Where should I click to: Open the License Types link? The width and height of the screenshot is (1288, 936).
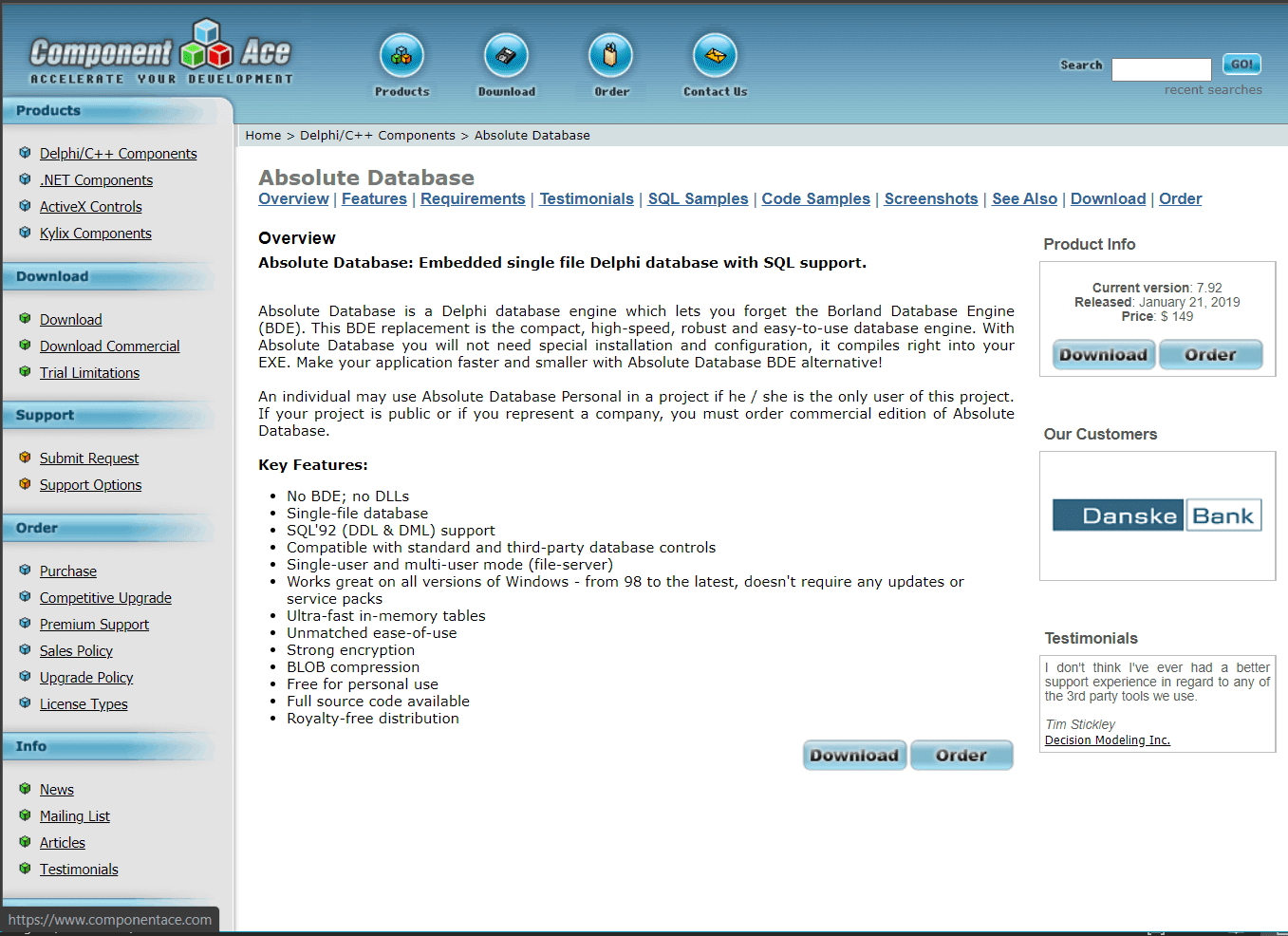(x=84, y=704)
